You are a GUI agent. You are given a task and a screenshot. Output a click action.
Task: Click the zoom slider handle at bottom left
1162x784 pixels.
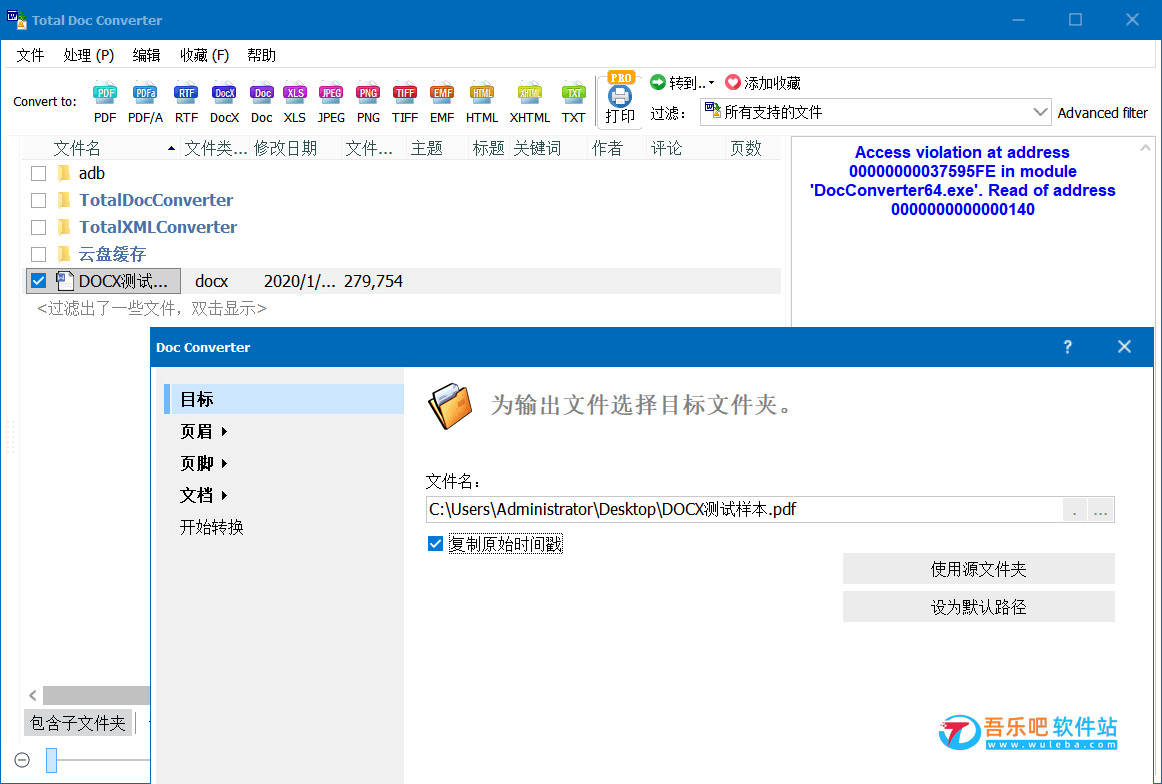pyautogui.click(x=51, y=760)
